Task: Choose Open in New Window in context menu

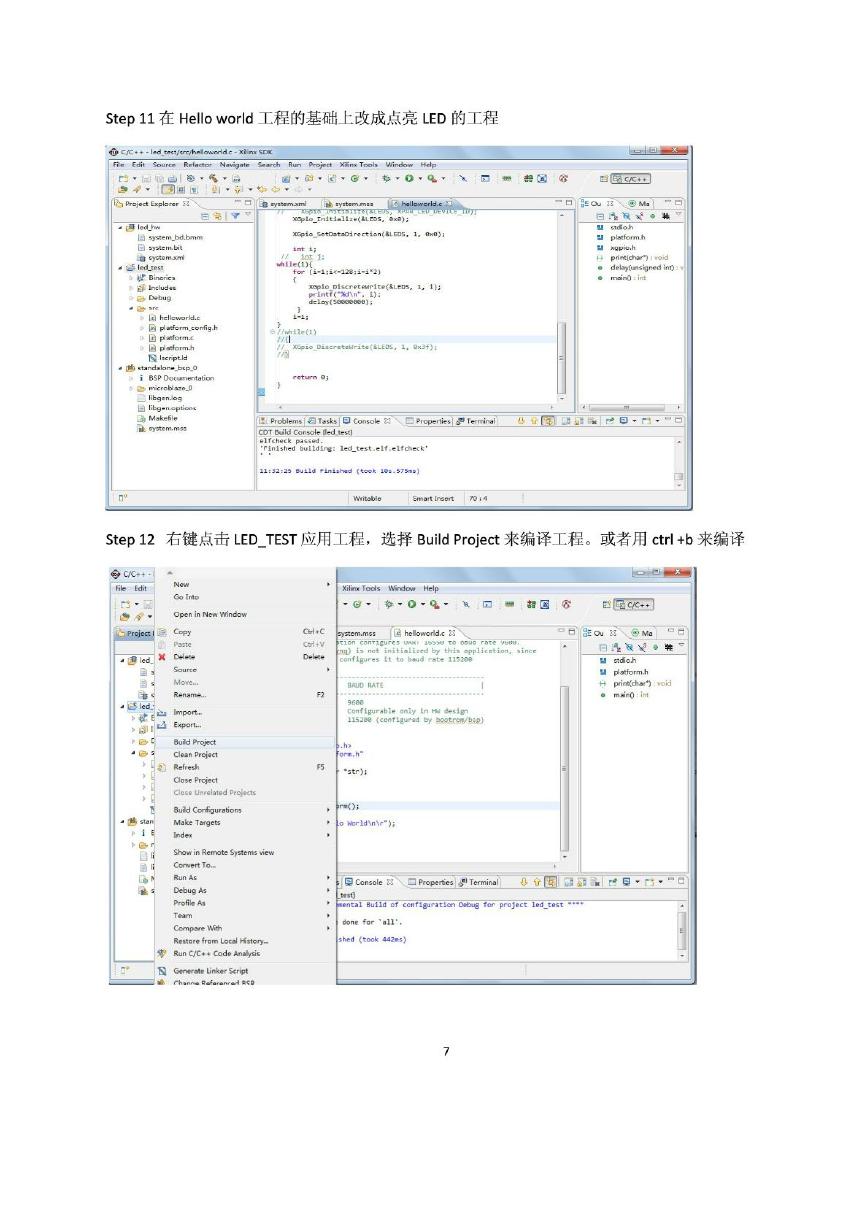Action: pos(243,614)
